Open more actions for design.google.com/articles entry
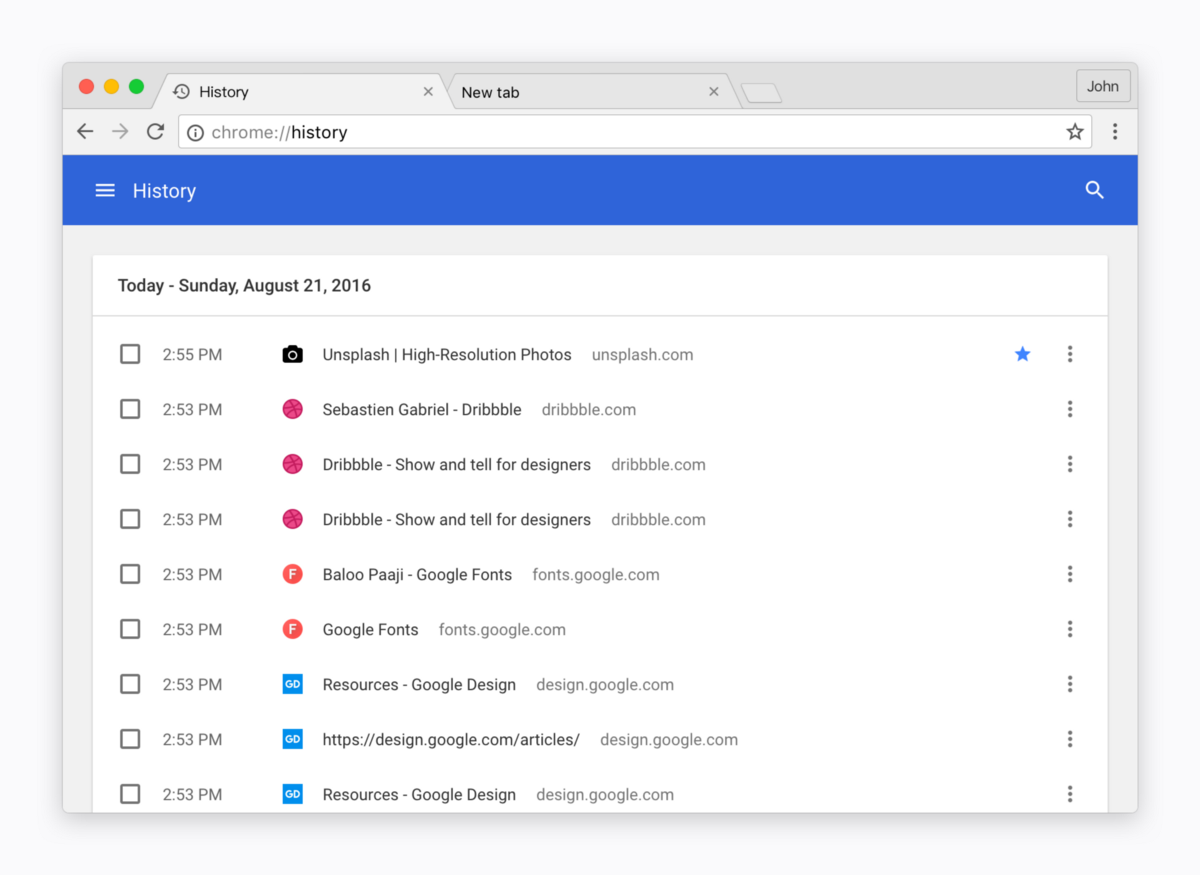 (x=1070, y=739)
